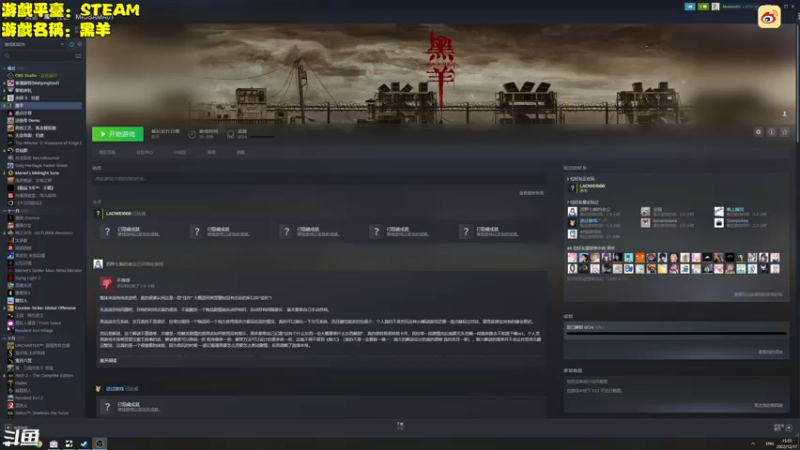Open the 指南 tab
Screen dimensions: 800x450
pos(211,152)
